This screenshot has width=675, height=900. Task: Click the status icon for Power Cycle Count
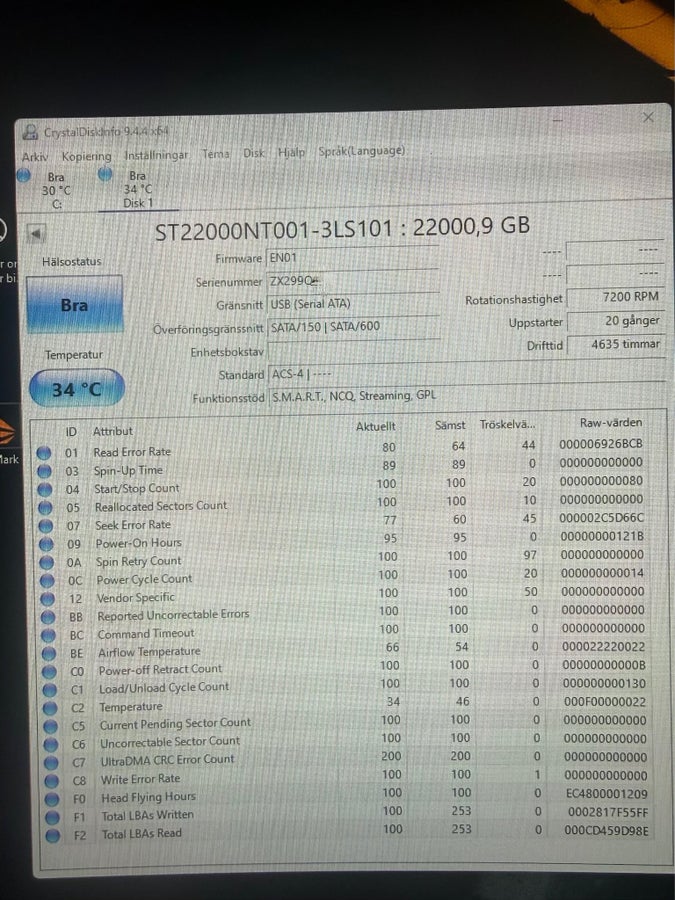(x=48, y=581)
